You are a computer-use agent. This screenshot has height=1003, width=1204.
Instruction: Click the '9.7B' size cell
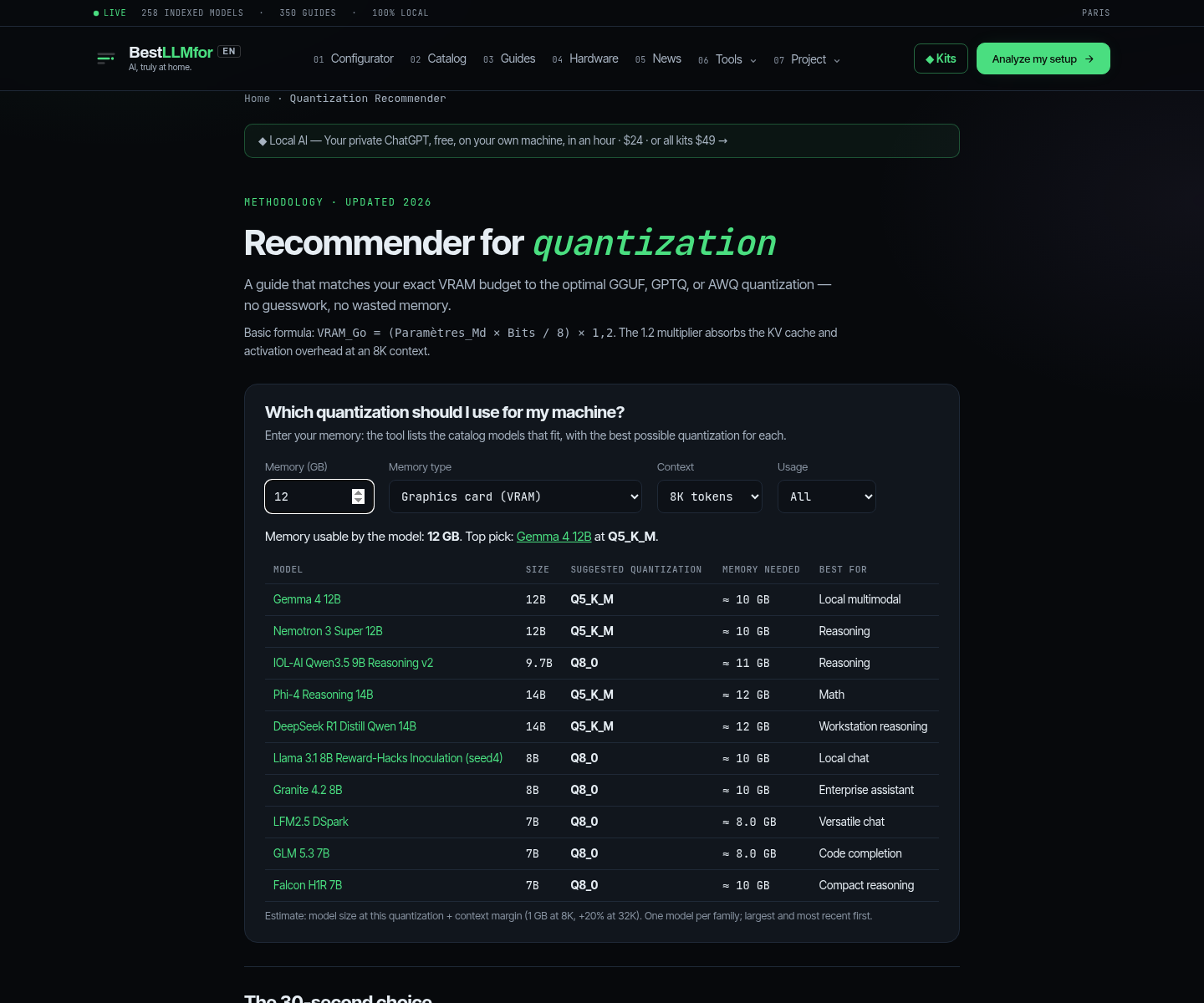click(x=538, y=663)
